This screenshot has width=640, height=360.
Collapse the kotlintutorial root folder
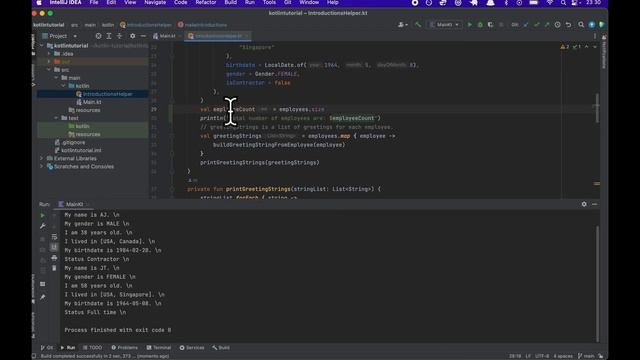(x=42, y=46)
